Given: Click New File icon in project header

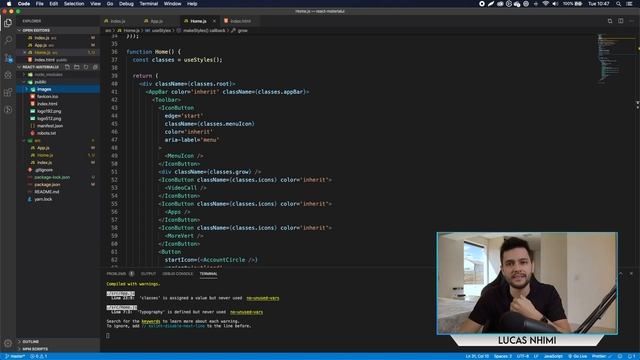Looking at the screenshot, I should pos(67,67).
